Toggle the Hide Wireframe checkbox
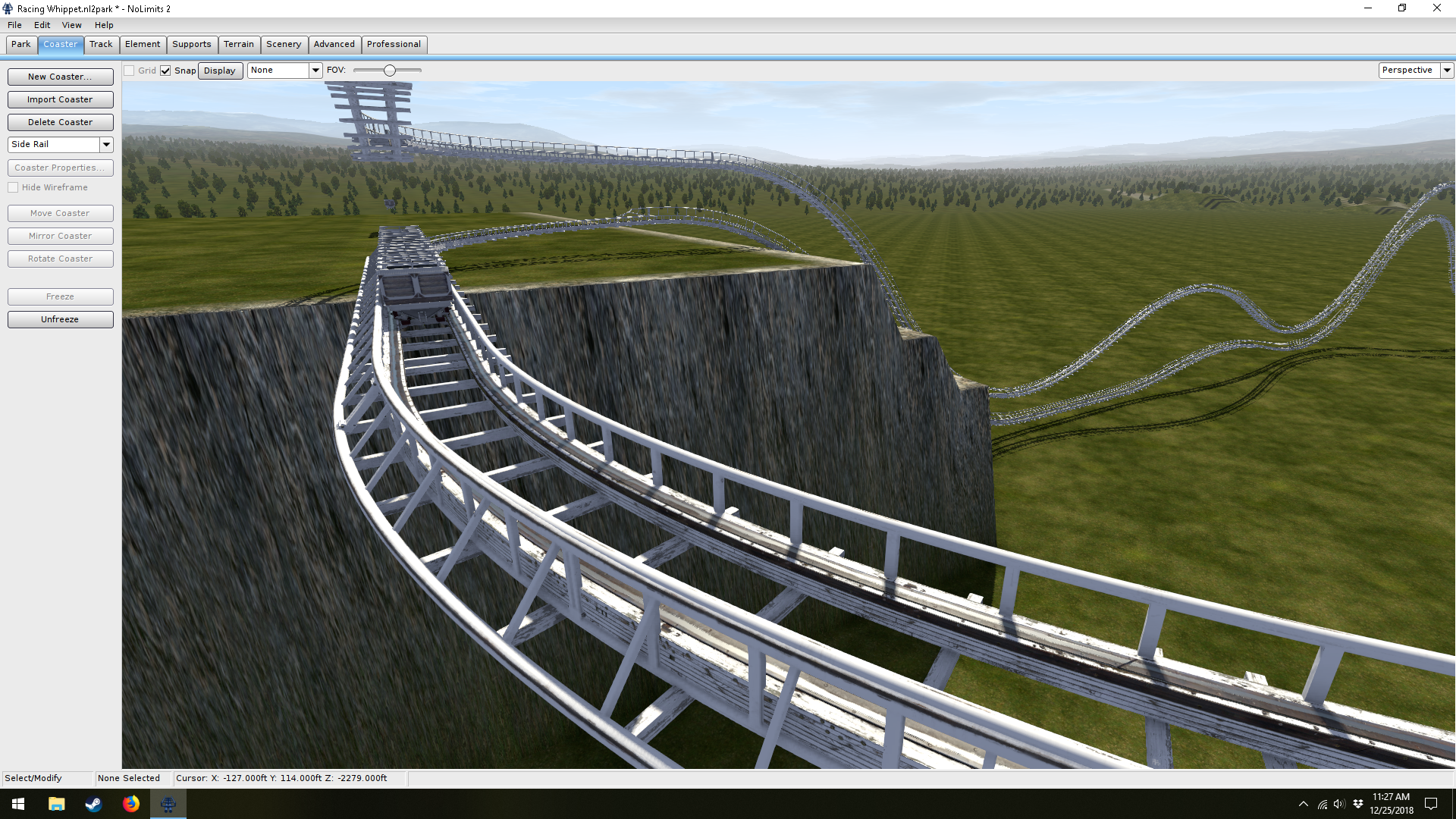 point(13,187)
